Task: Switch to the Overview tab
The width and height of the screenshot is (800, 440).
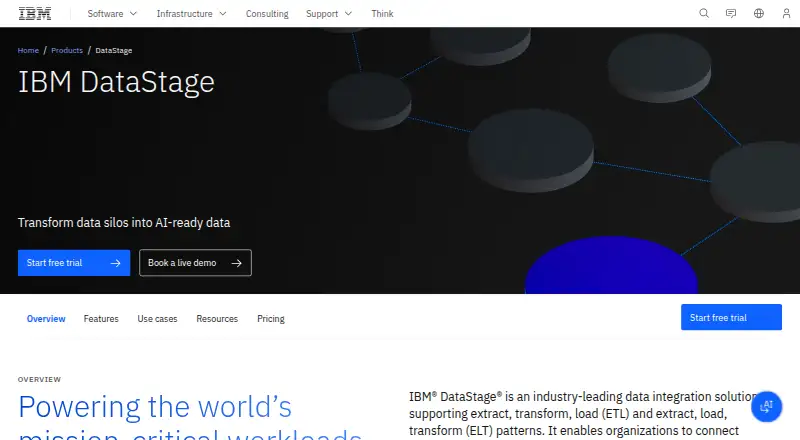Action: click(46, 319)
